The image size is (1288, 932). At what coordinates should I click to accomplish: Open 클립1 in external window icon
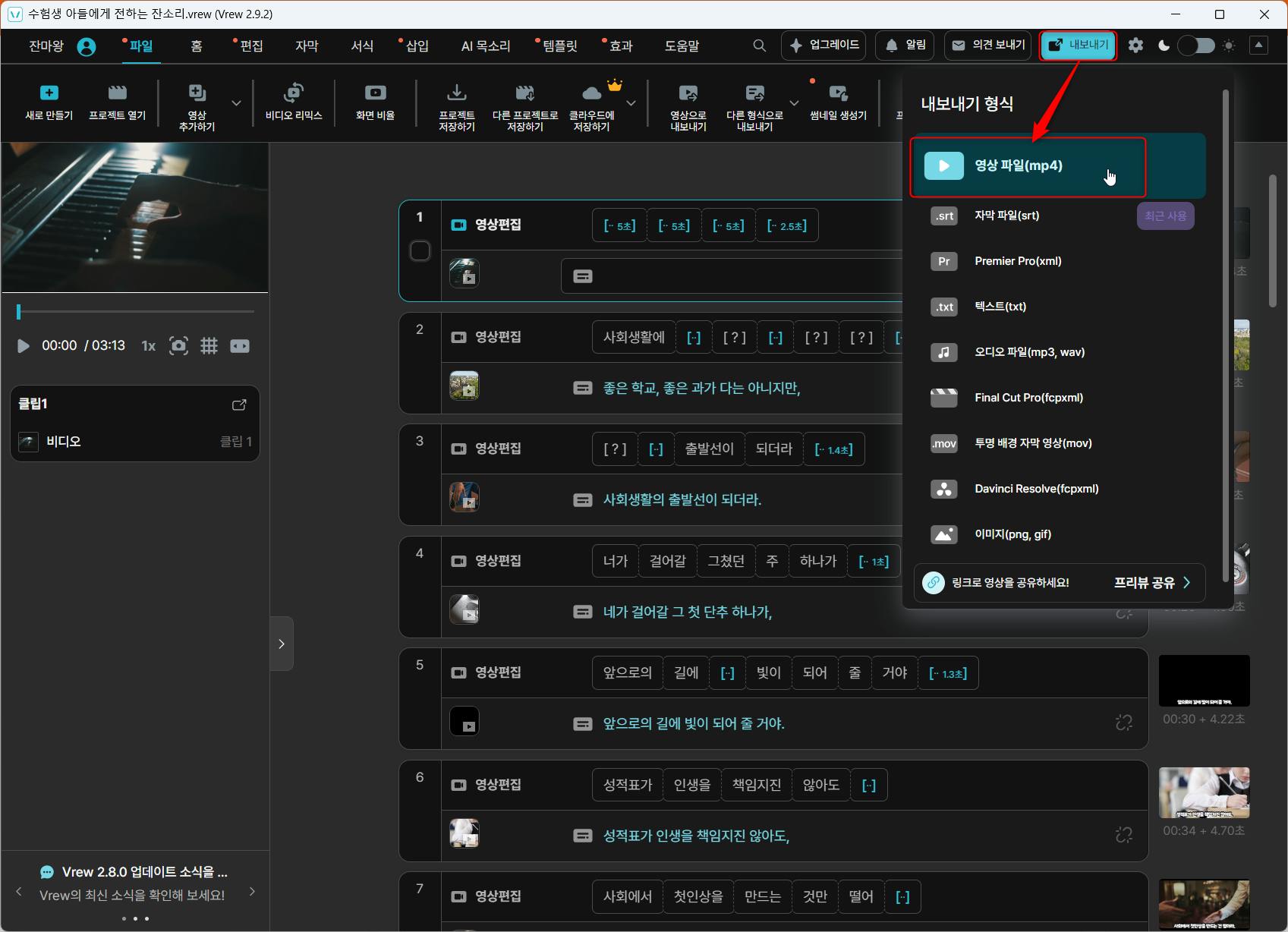pyautogui.click(x=239, y=405)
